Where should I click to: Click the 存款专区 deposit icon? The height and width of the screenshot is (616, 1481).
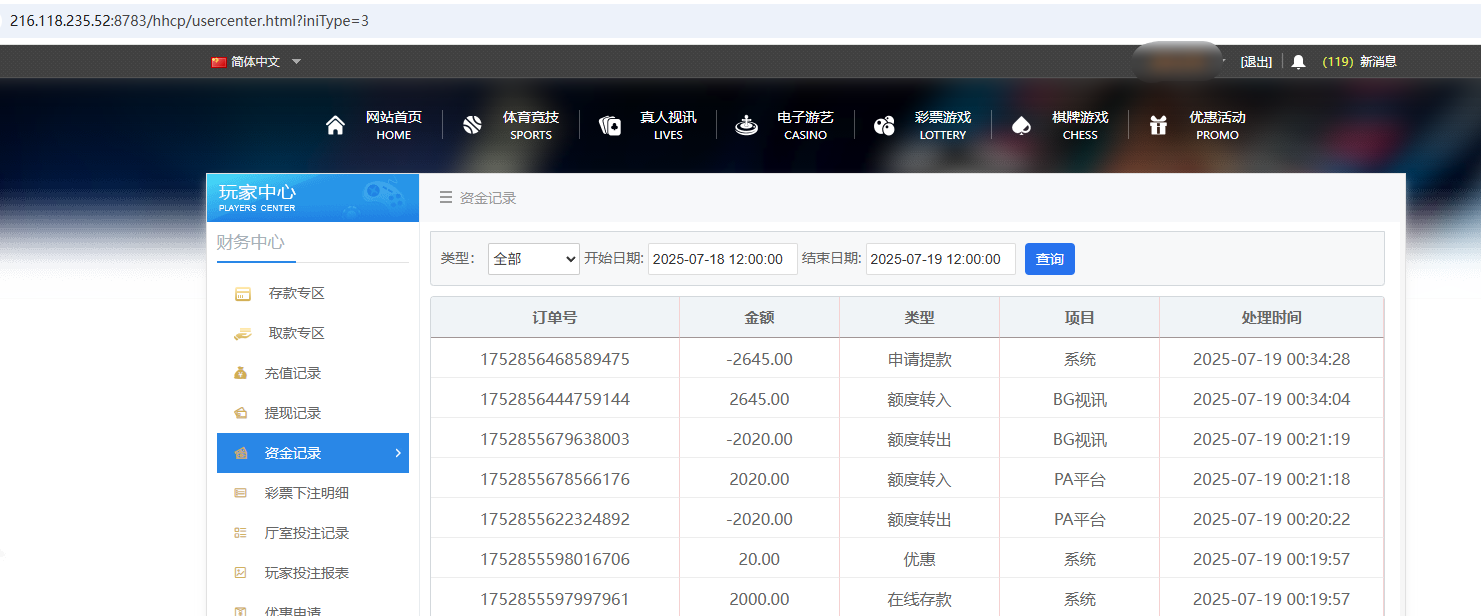point(241,293)
